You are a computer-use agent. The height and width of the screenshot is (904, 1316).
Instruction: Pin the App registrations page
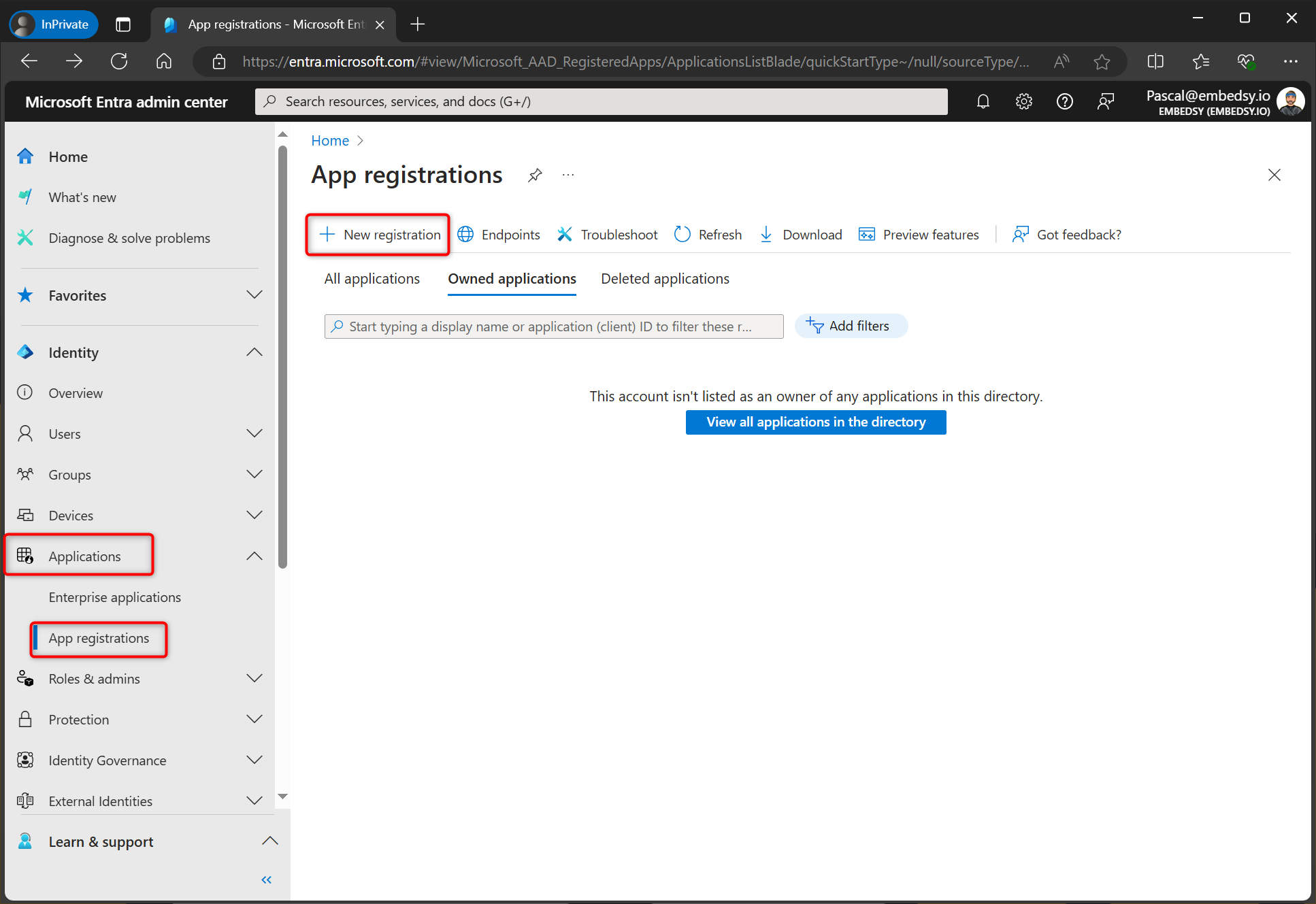click(535, 175)
